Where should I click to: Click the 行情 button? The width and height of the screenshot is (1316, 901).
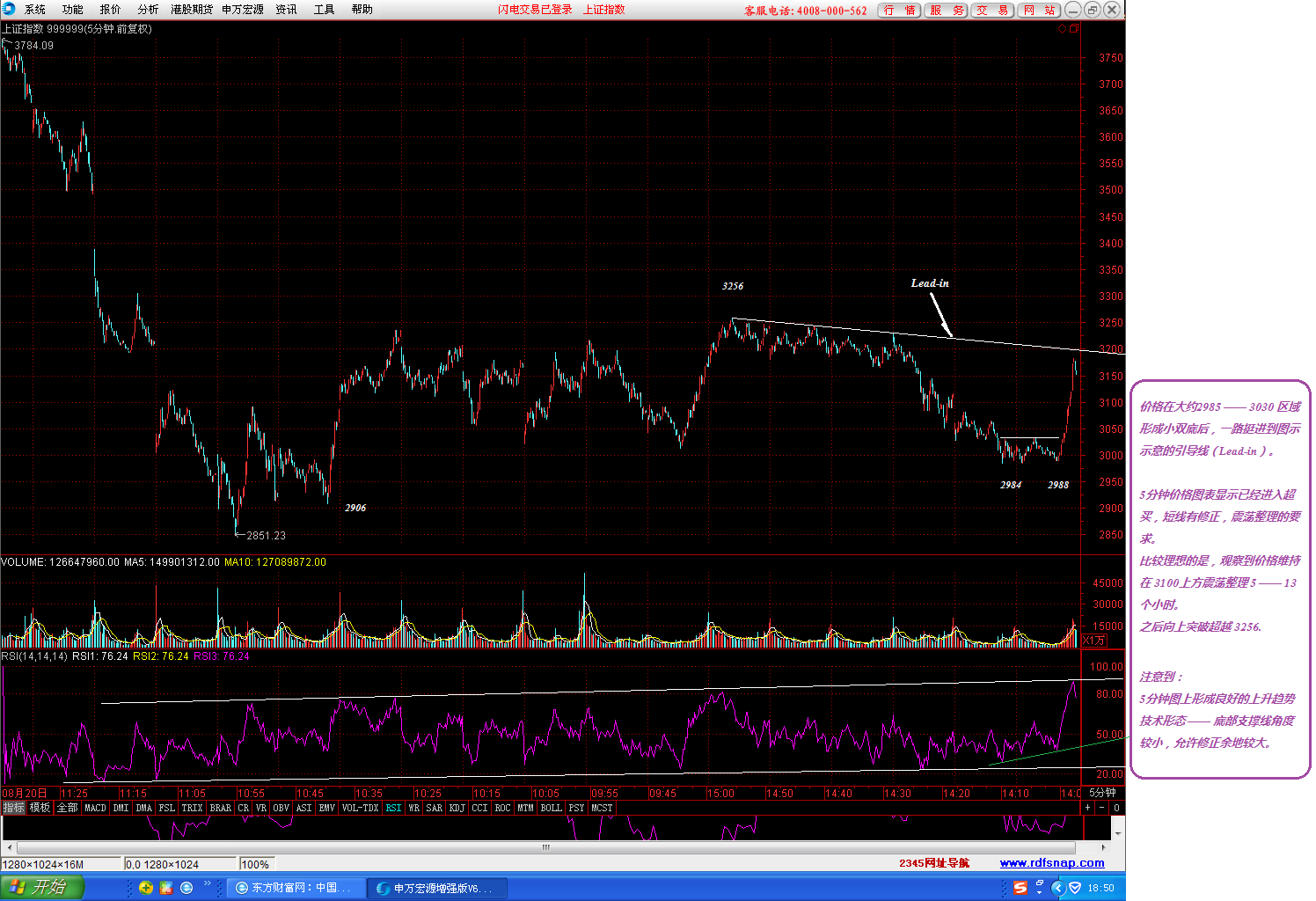tap(899, 11)
